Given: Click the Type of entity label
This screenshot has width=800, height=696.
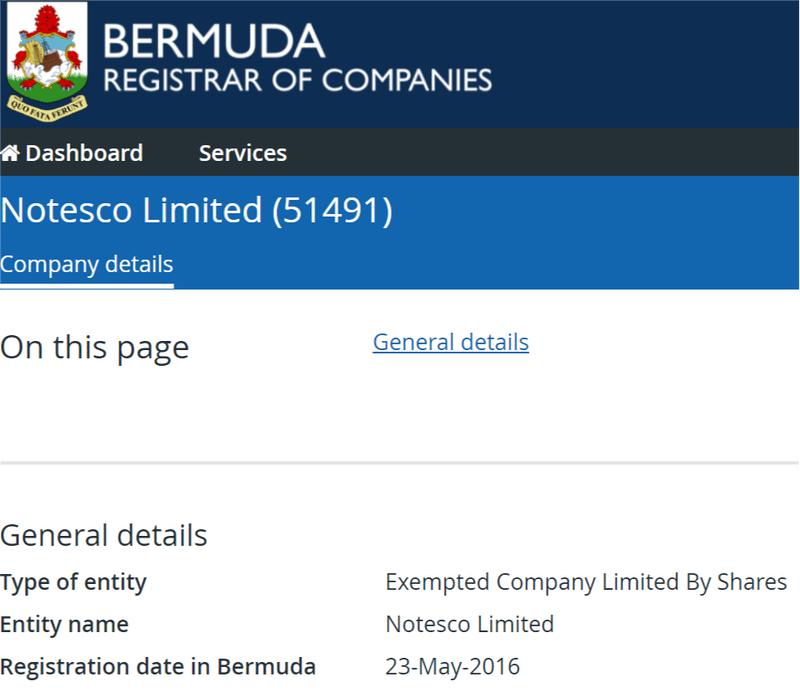Looking at the screenshot, I should coord(73,582).
